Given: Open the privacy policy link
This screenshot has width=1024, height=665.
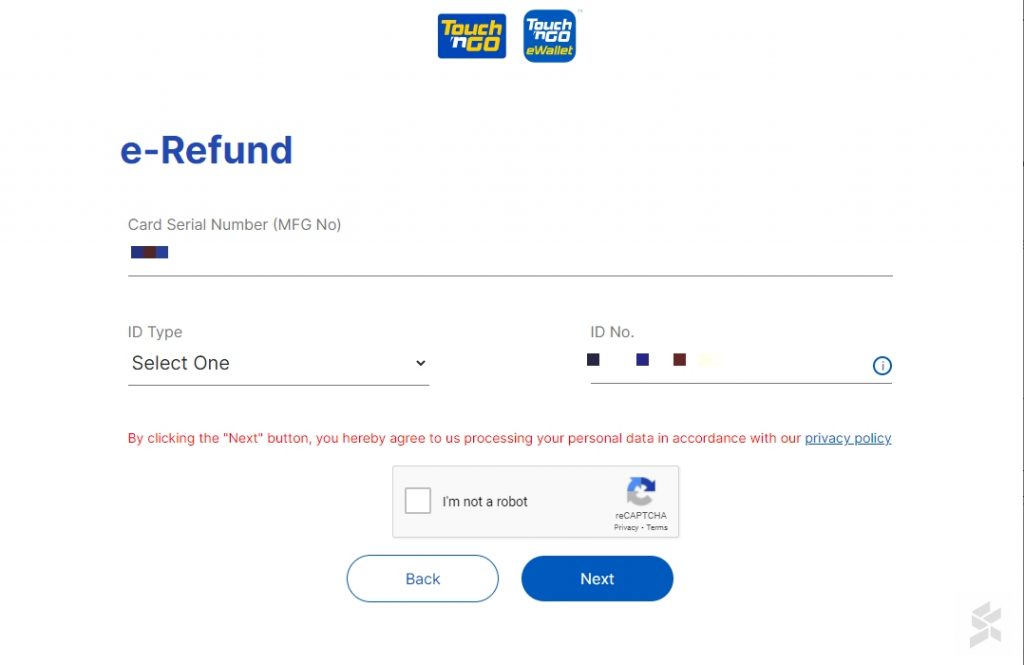Looking at the screenshot, I should click(x=848, y=438).
